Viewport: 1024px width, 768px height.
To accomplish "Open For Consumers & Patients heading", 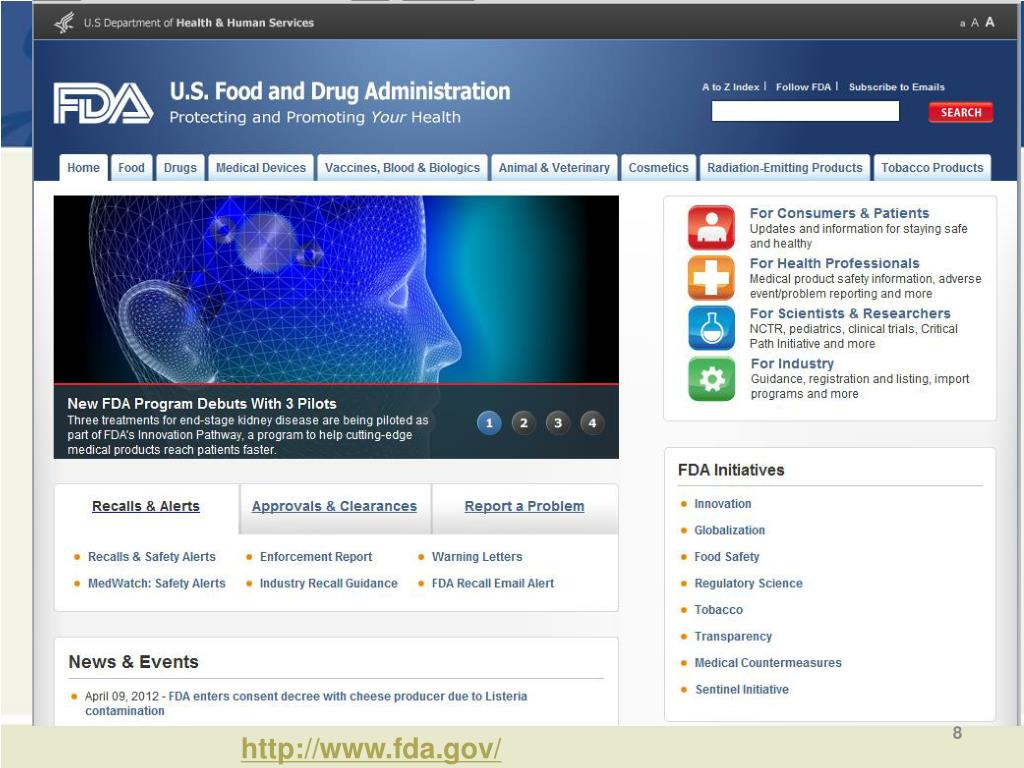I will pos(839,213).
